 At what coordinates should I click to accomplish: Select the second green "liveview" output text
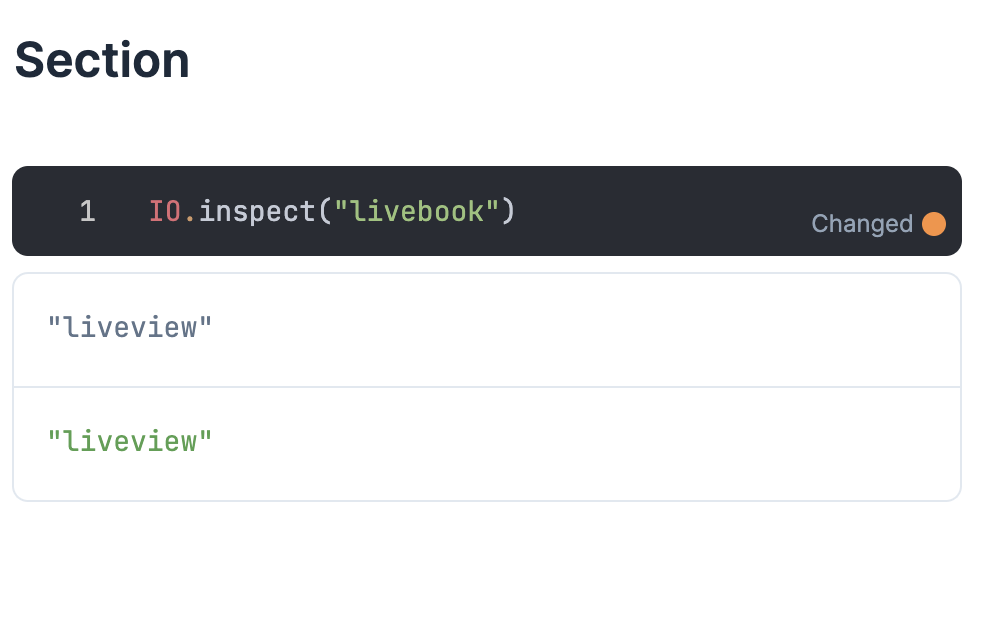pyautogui.click(x=131, y=440)
